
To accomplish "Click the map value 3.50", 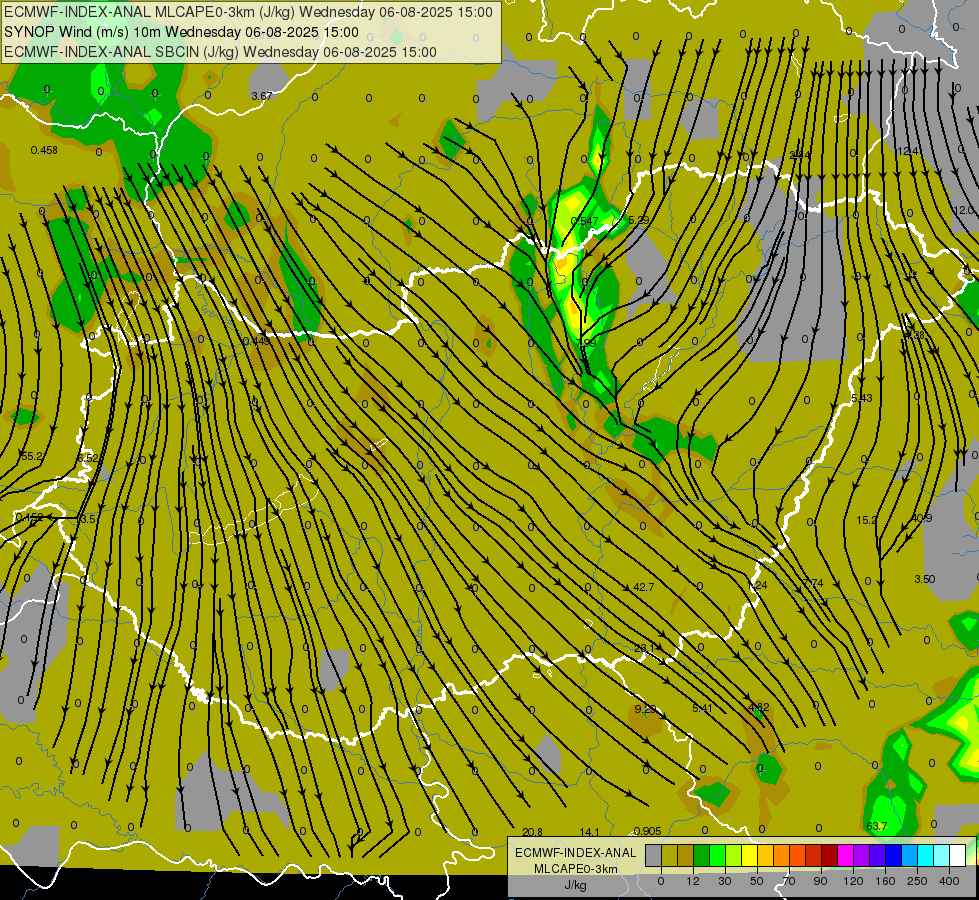I will pyautogui.click(x=925, y=579).
